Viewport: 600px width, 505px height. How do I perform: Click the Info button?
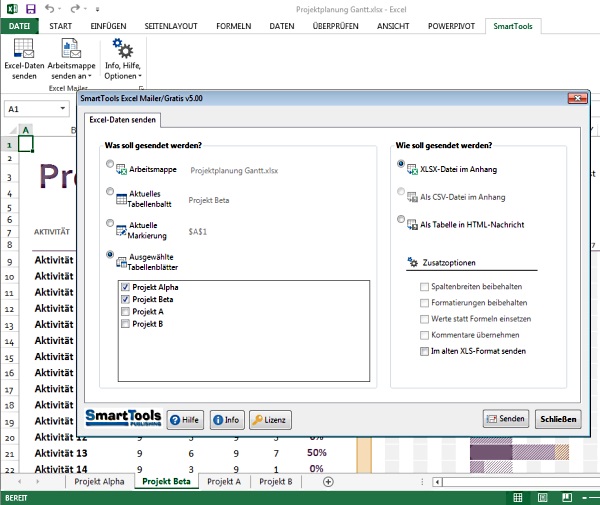(x=227, y=420)
